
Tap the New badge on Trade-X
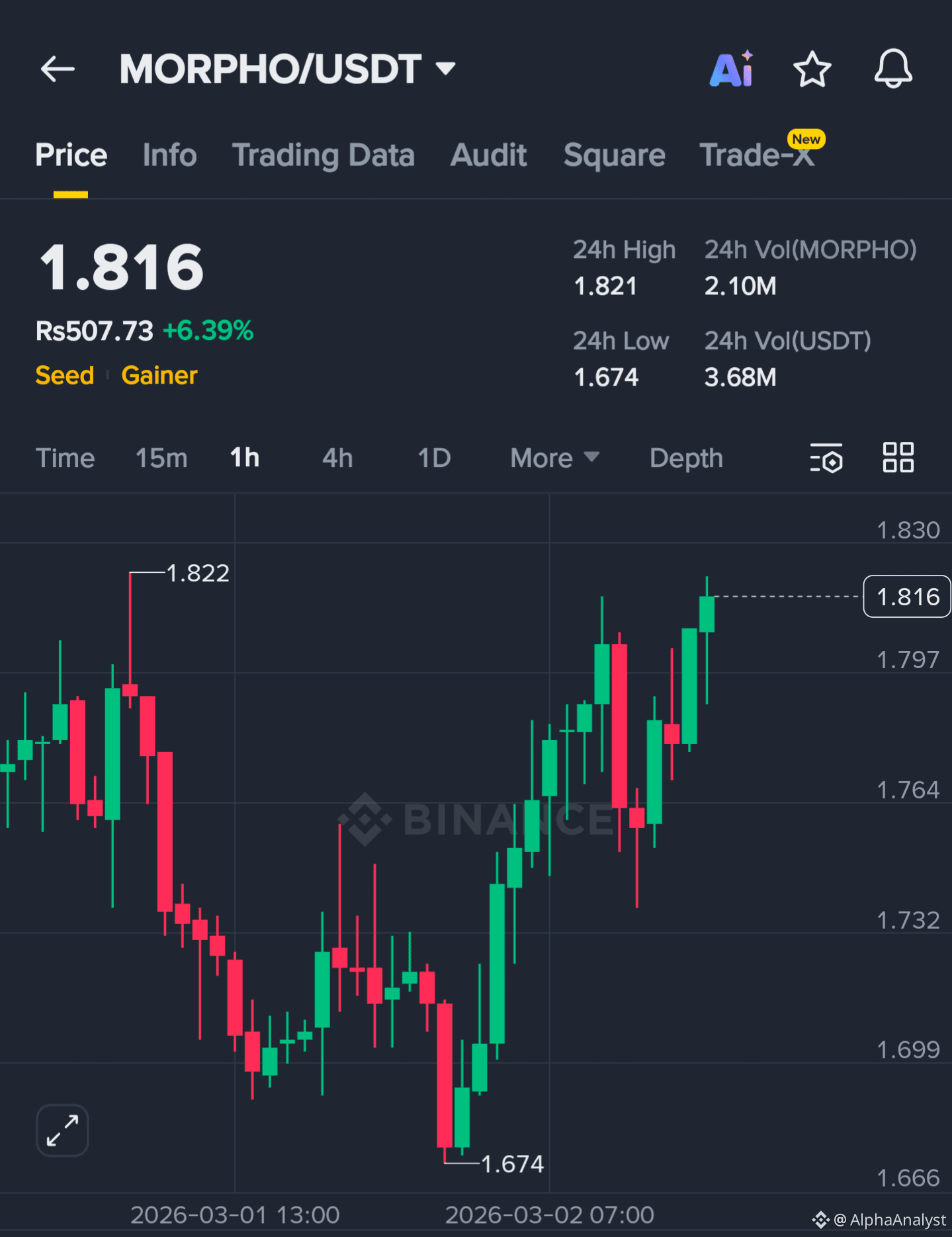(x=806, y=139)
